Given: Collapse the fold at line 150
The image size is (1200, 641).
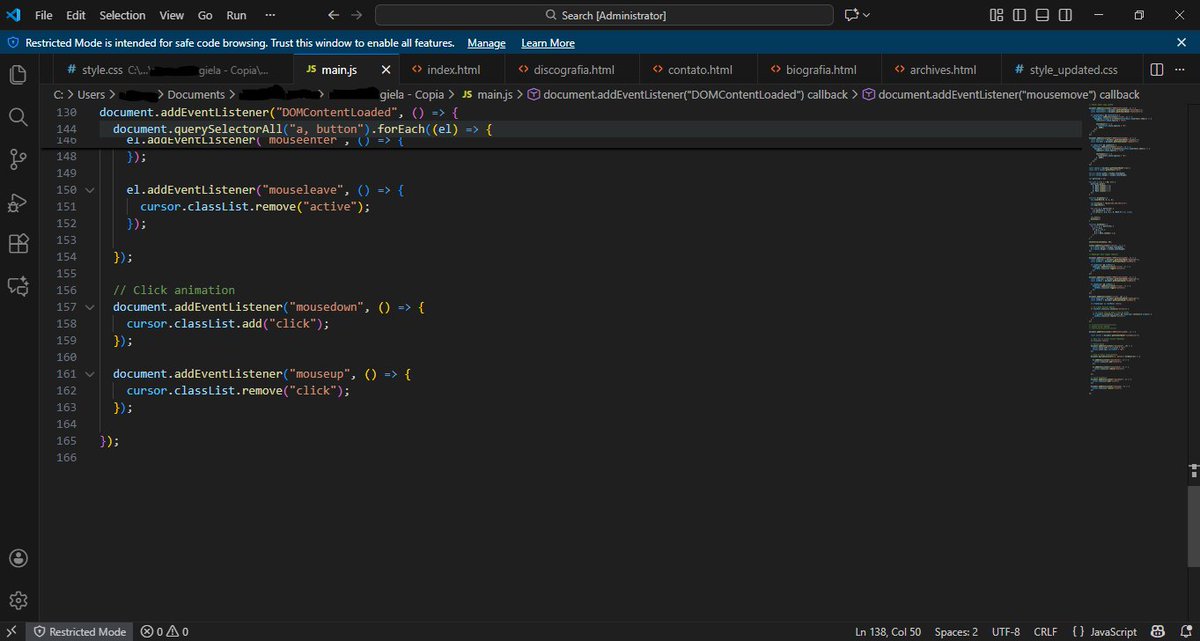Looking at the screenshot, I should pos(90,190).
